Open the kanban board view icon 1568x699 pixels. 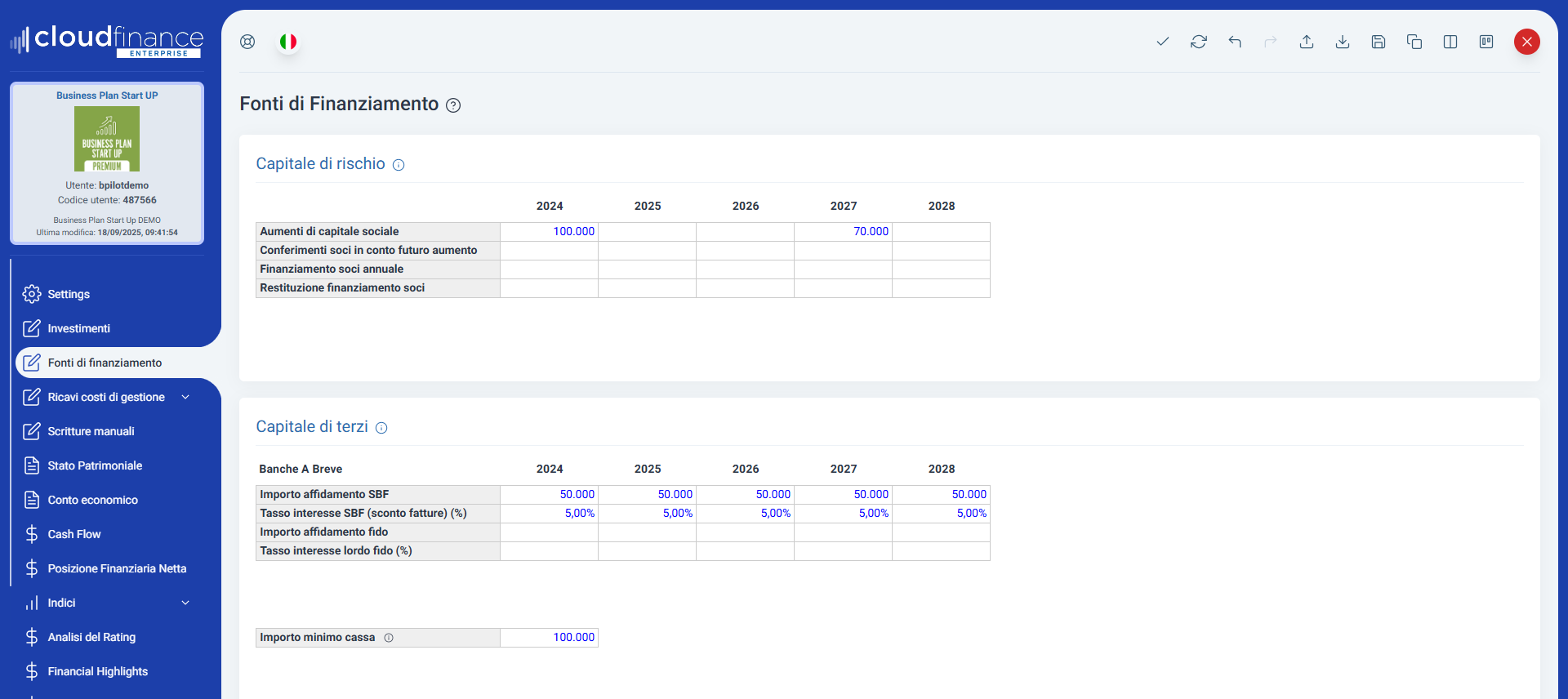pos(1486,42)
